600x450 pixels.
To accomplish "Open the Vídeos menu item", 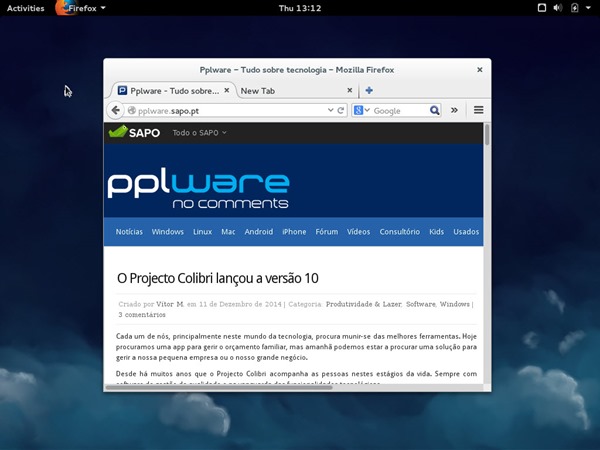I will point(359,232).
